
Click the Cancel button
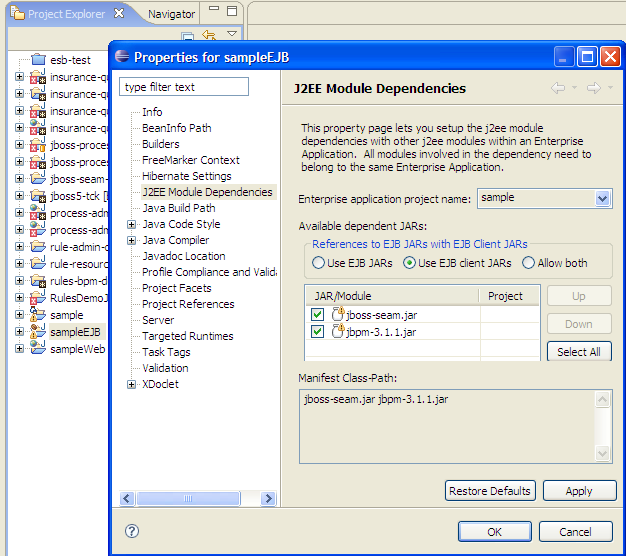tap(575, 532)
